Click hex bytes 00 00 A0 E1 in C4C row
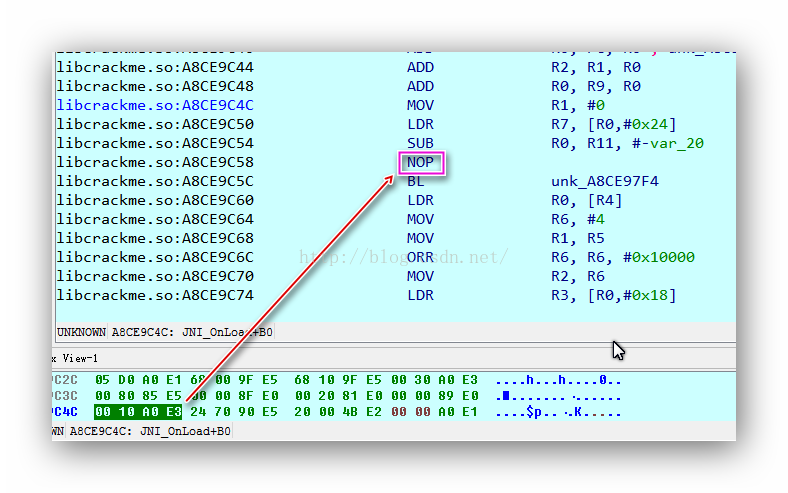788x493 pixels. (x=434, y=412)
